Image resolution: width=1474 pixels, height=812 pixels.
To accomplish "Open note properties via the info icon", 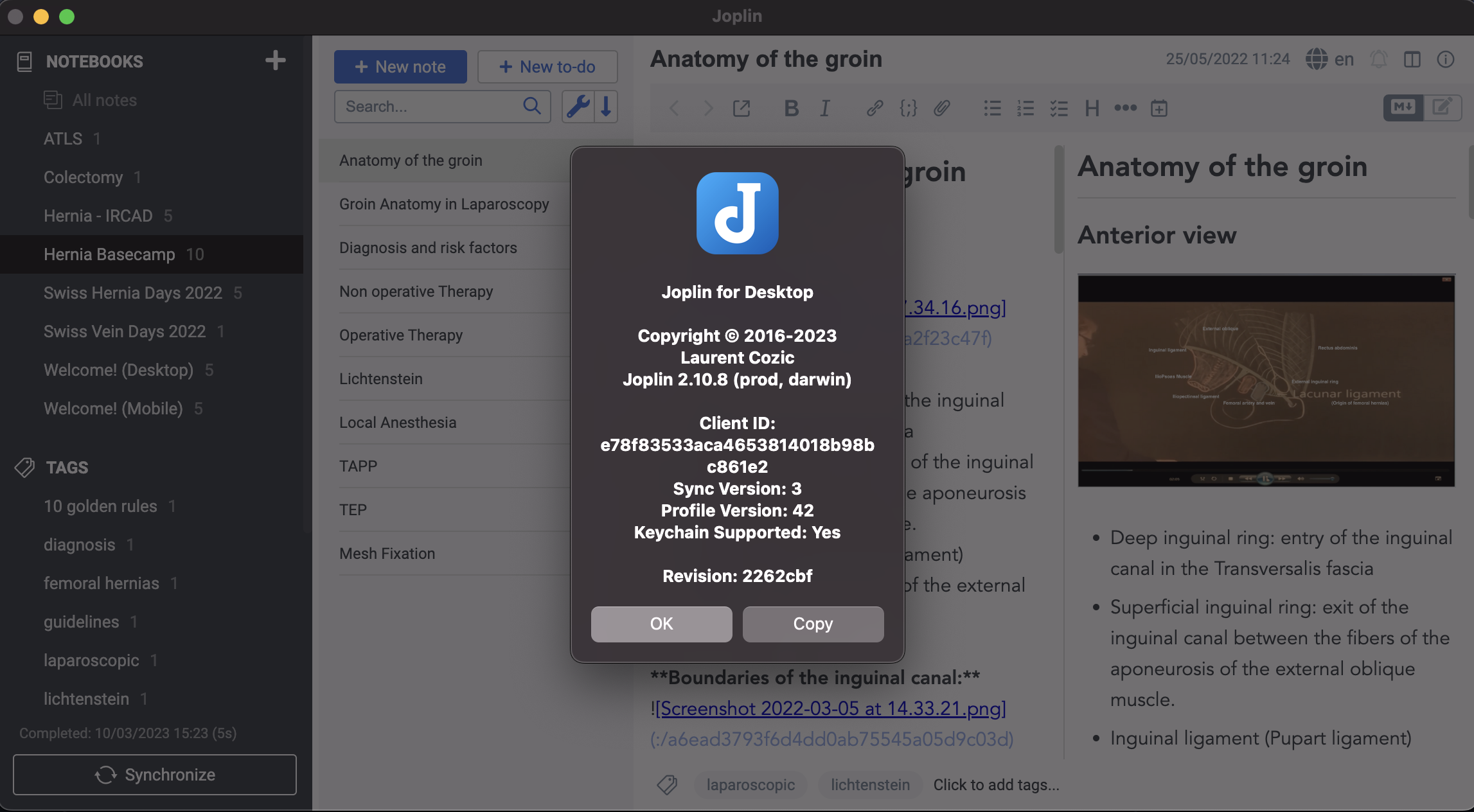I will 1446,59.
